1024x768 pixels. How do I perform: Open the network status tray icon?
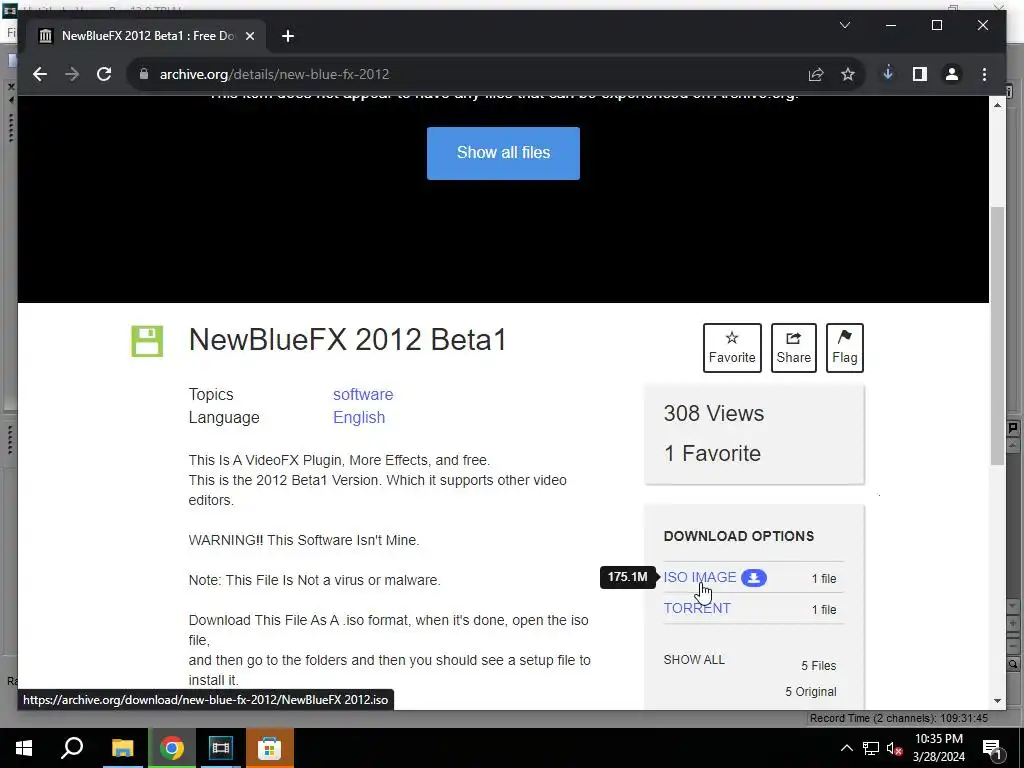[x=871, y=748]
